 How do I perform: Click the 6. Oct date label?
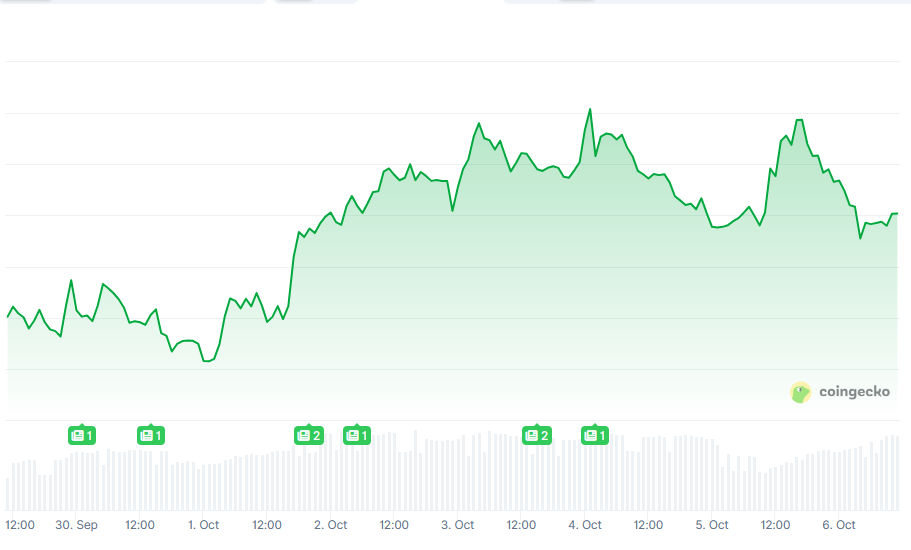coord(839,525)
